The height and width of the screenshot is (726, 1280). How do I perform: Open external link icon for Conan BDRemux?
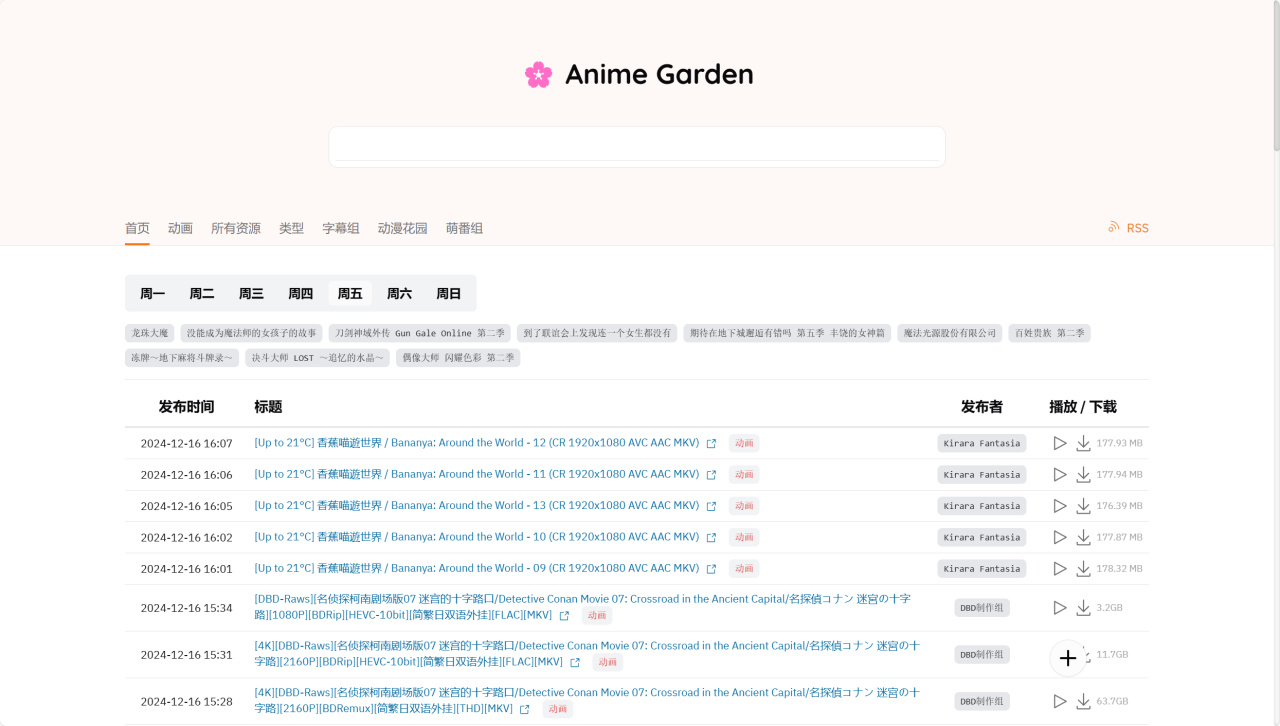pyautogui.click(x=525, y=709)
